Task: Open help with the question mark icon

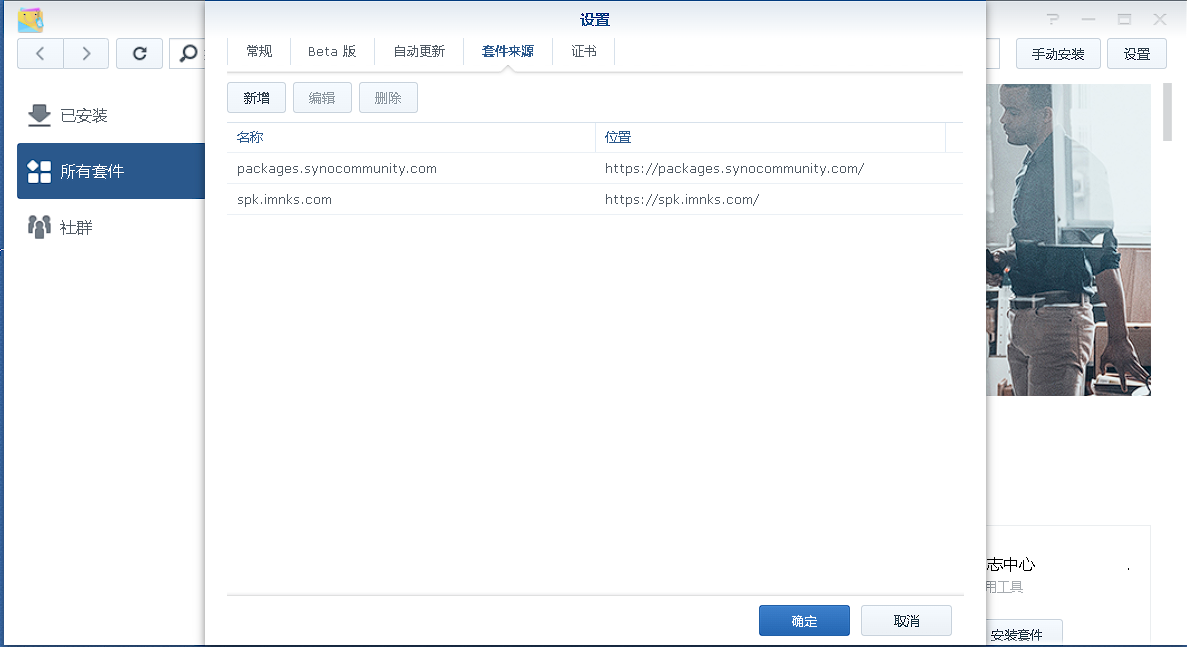Action: [x=1052, y=20]
